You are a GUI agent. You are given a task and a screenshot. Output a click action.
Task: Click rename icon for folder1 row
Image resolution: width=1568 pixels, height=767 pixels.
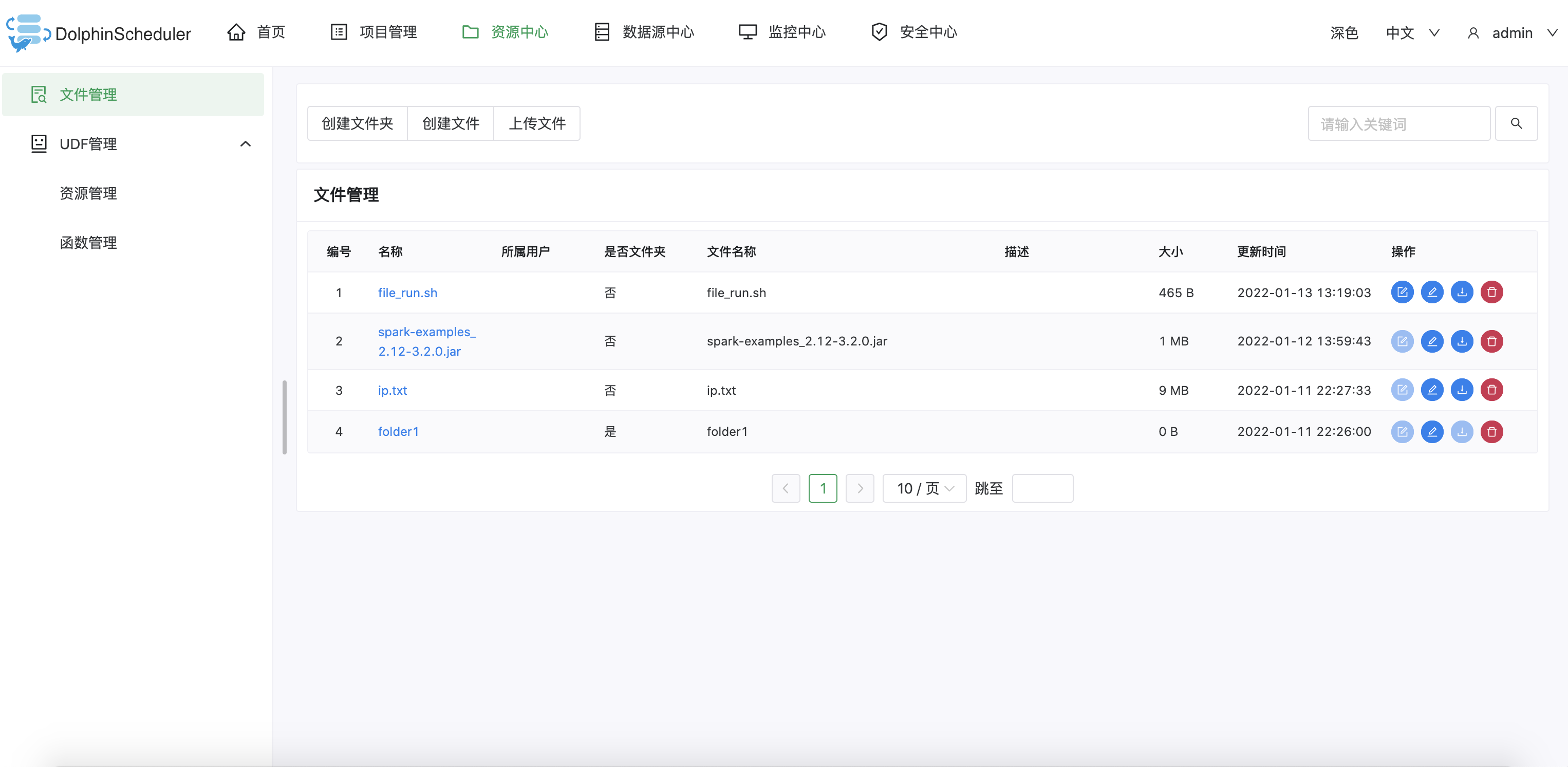(x=1432, y=432)
